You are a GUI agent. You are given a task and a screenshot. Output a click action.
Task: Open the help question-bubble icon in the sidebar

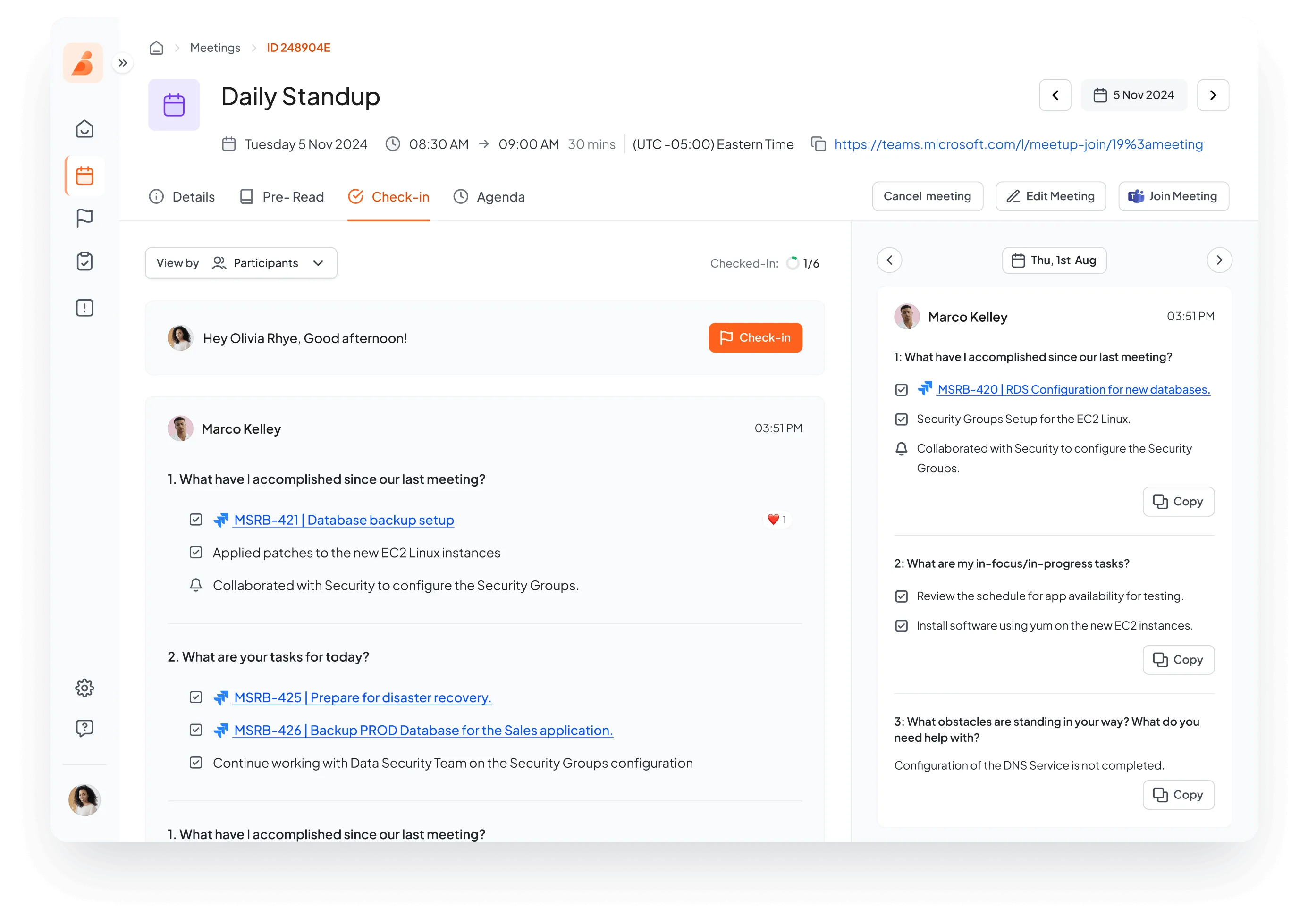pyautogui.click(x=84, y=728)
